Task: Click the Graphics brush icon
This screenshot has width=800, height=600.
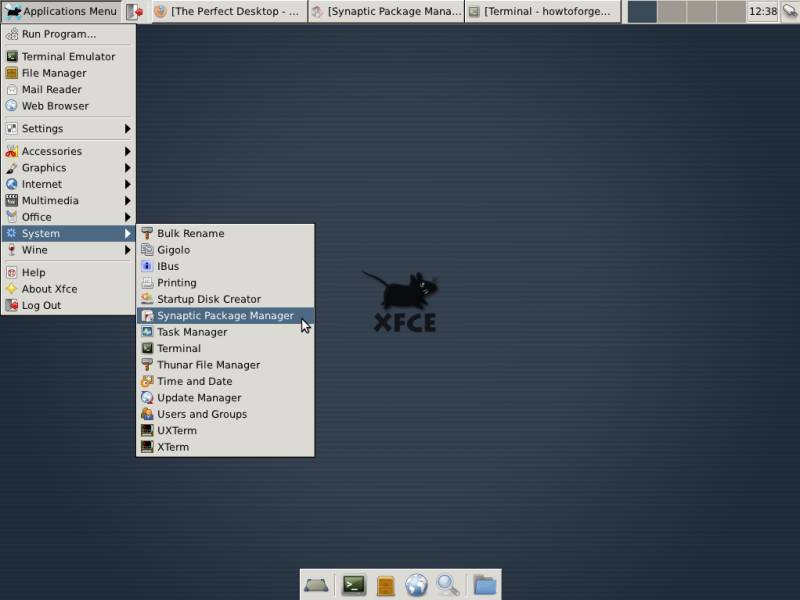Action: click(x=12, y=168)
